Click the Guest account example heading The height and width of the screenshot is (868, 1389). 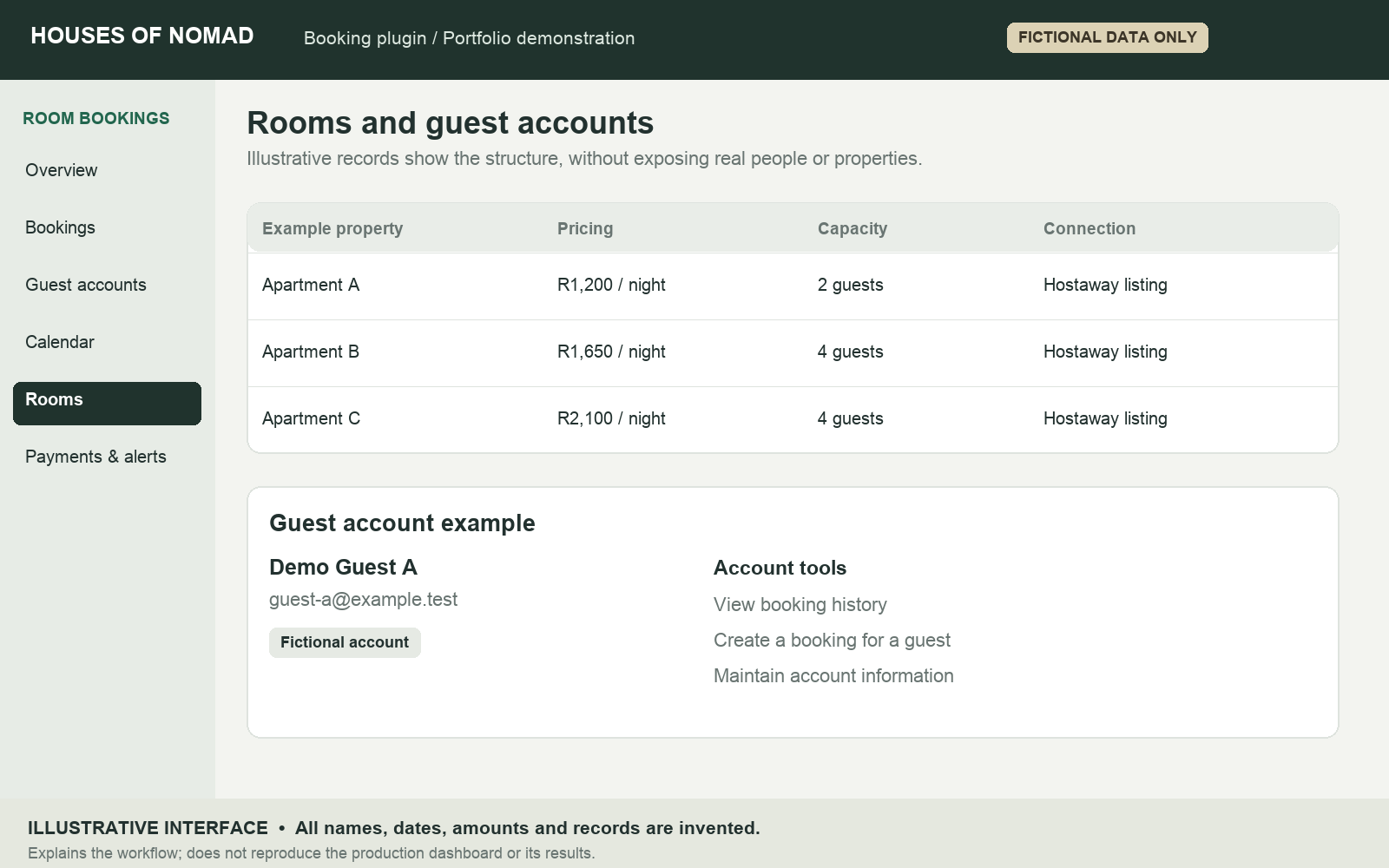402,523
